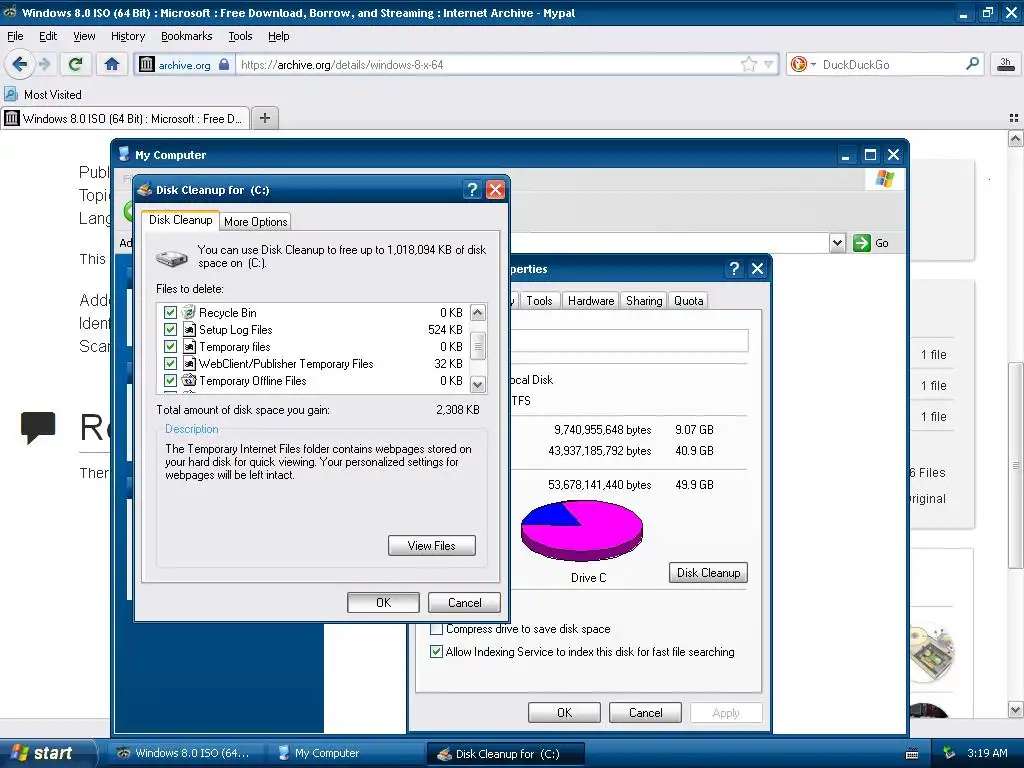Switch to My Computer taskbar button

345,753
